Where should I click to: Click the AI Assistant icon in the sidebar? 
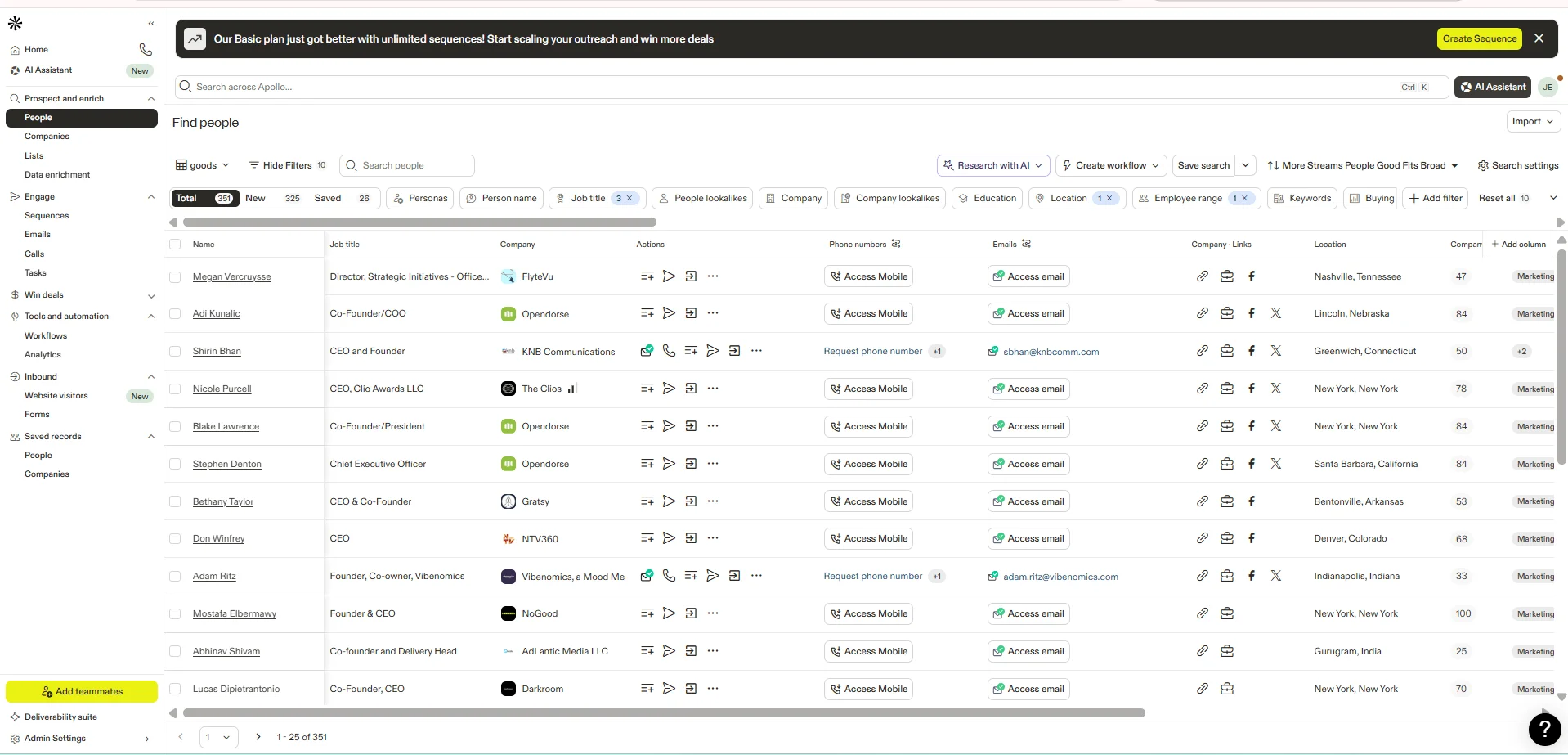(13, 70)
